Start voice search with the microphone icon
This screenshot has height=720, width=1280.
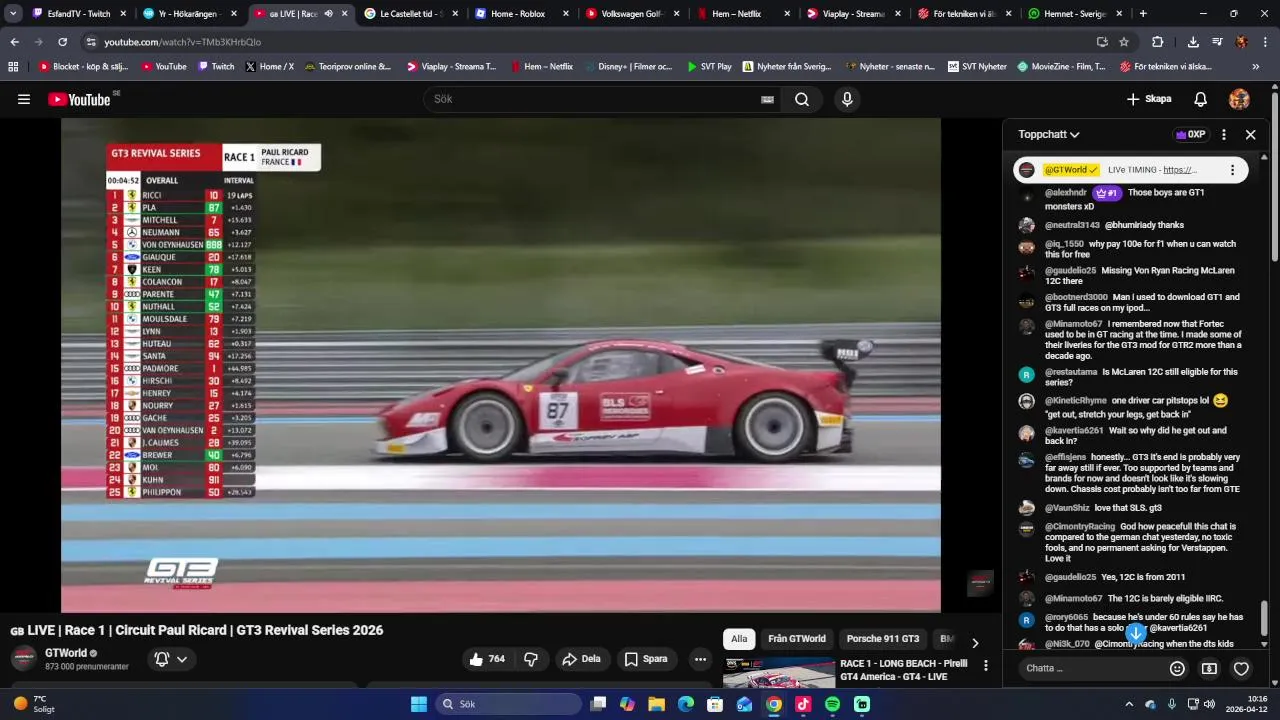[847, 99]
